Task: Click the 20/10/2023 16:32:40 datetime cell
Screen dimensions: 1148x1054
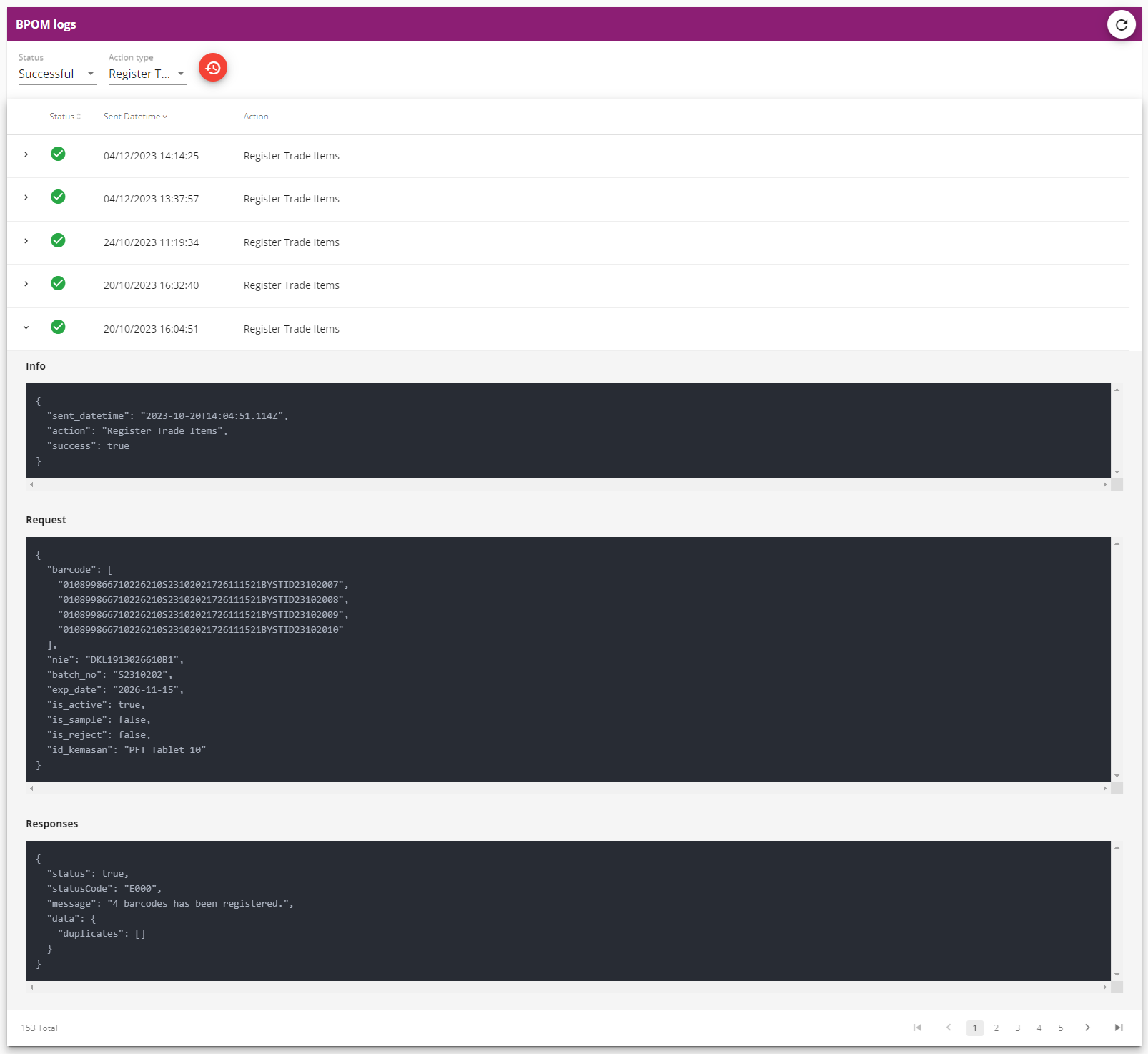Action: click(x=151, y=285)
